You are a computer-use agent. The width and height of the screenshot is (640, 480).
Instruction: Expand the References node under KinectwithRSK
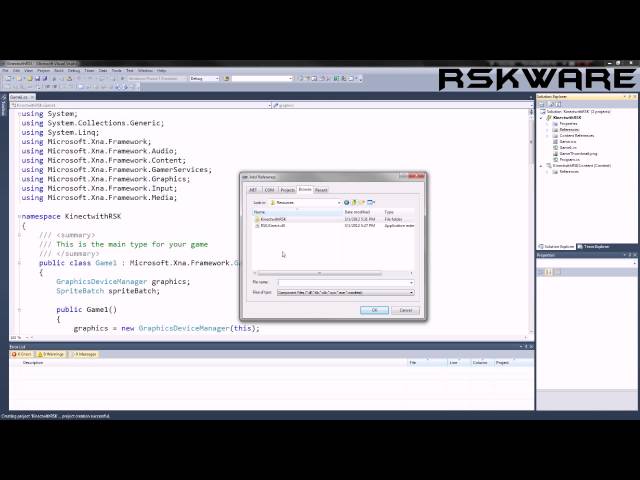point(547,130)
